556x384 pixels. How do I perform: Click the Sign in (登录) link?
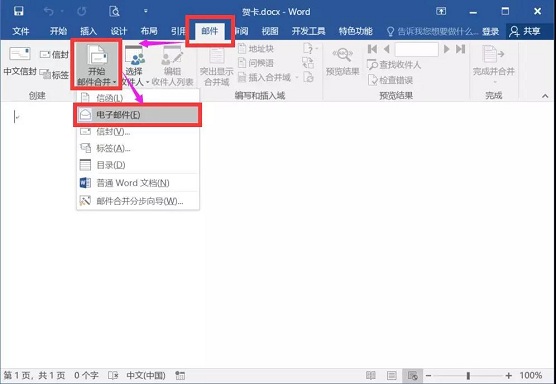[490, 32]
